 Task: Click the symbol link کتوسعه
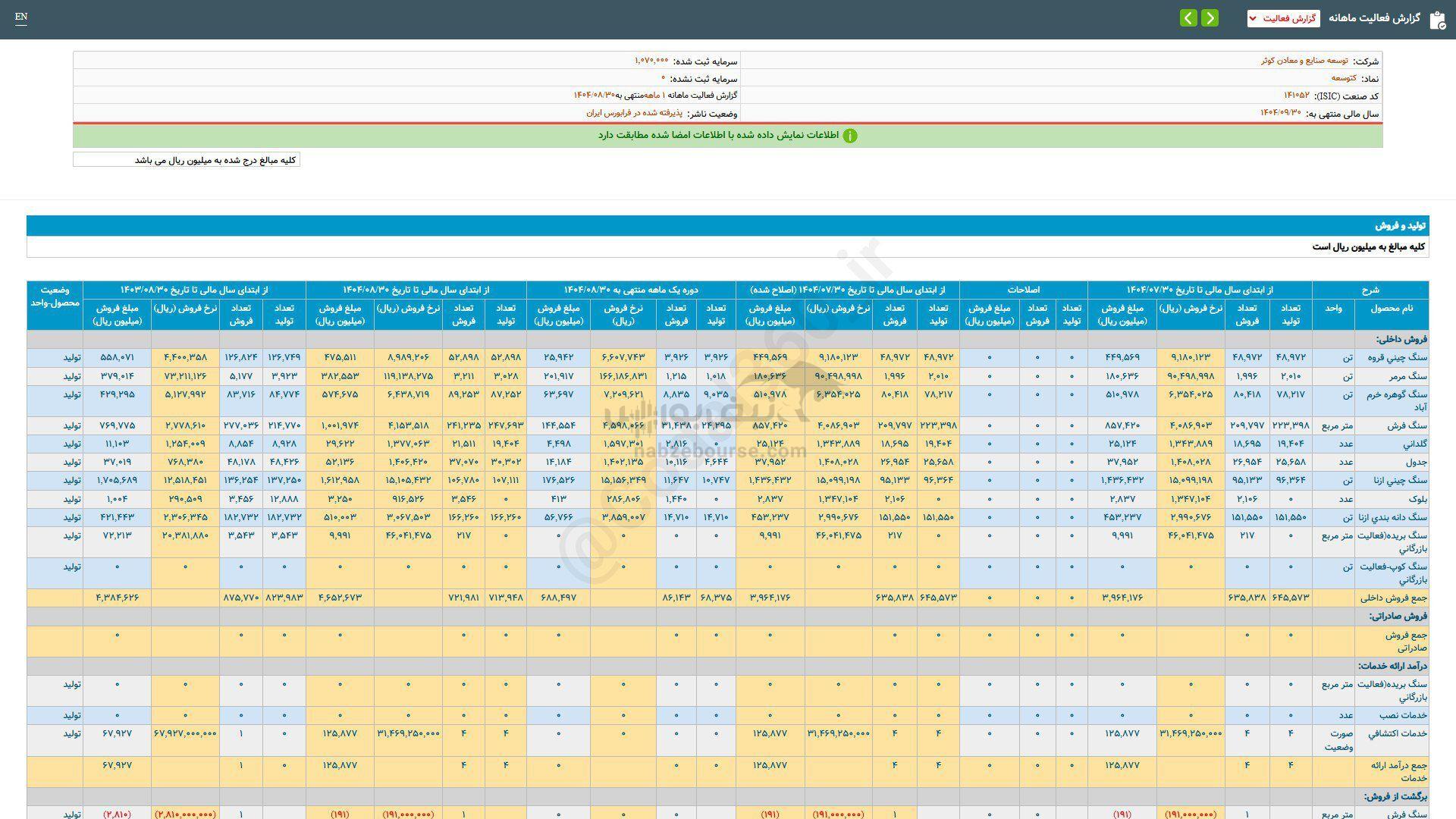[x=1344, y=78]
